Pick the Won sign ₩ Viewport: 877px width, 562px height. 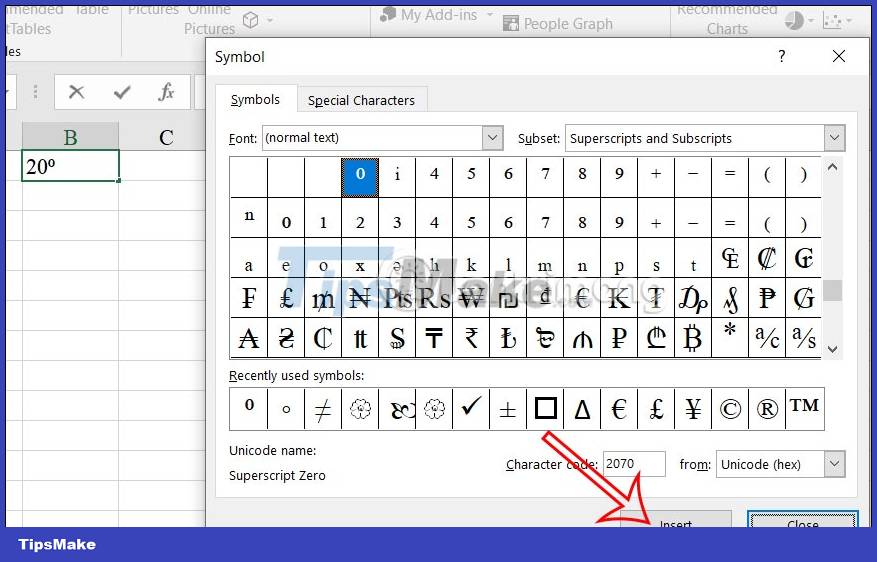tap(471, 299)
